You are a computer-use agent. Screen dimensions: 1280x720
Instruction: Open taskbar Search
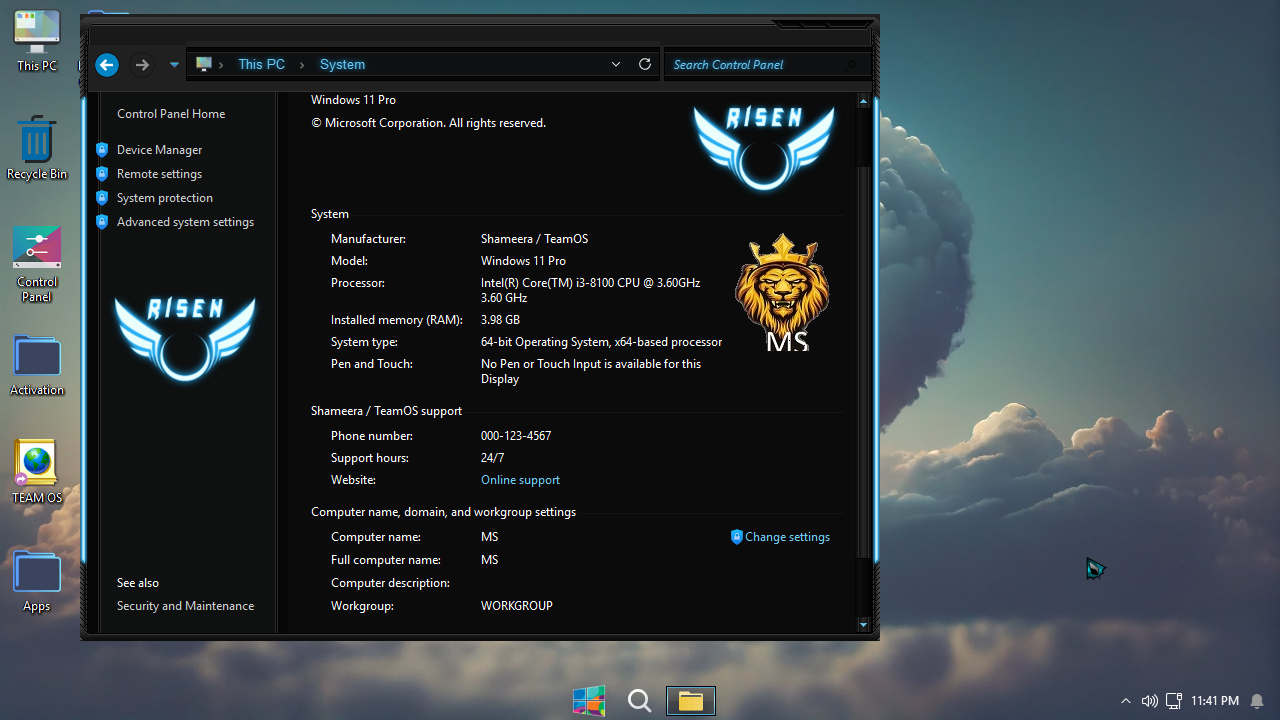coord(640,701)
